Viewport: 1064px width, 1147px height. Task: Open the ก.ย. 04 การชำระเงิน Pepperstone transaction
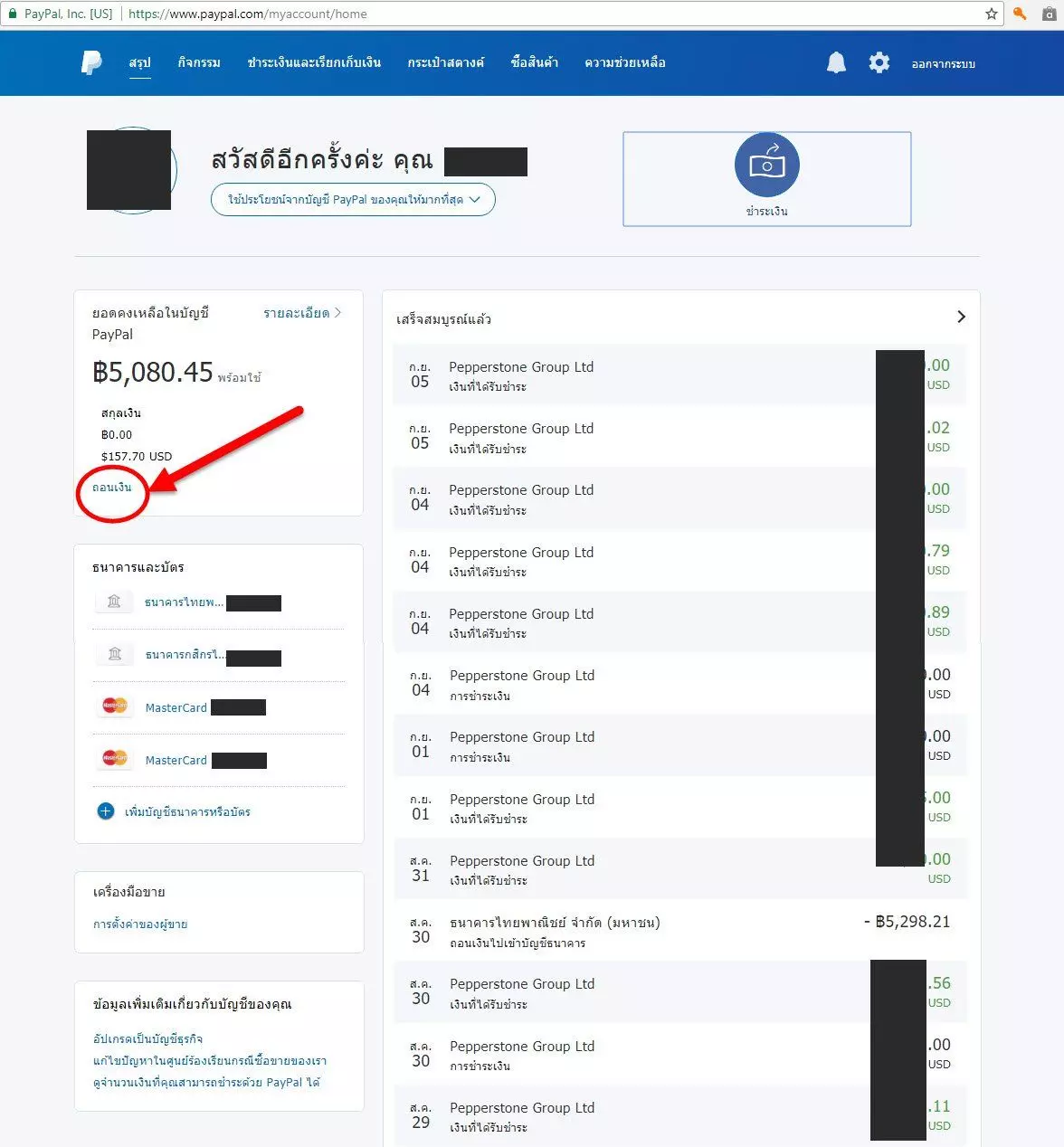[x=680, y=684]
